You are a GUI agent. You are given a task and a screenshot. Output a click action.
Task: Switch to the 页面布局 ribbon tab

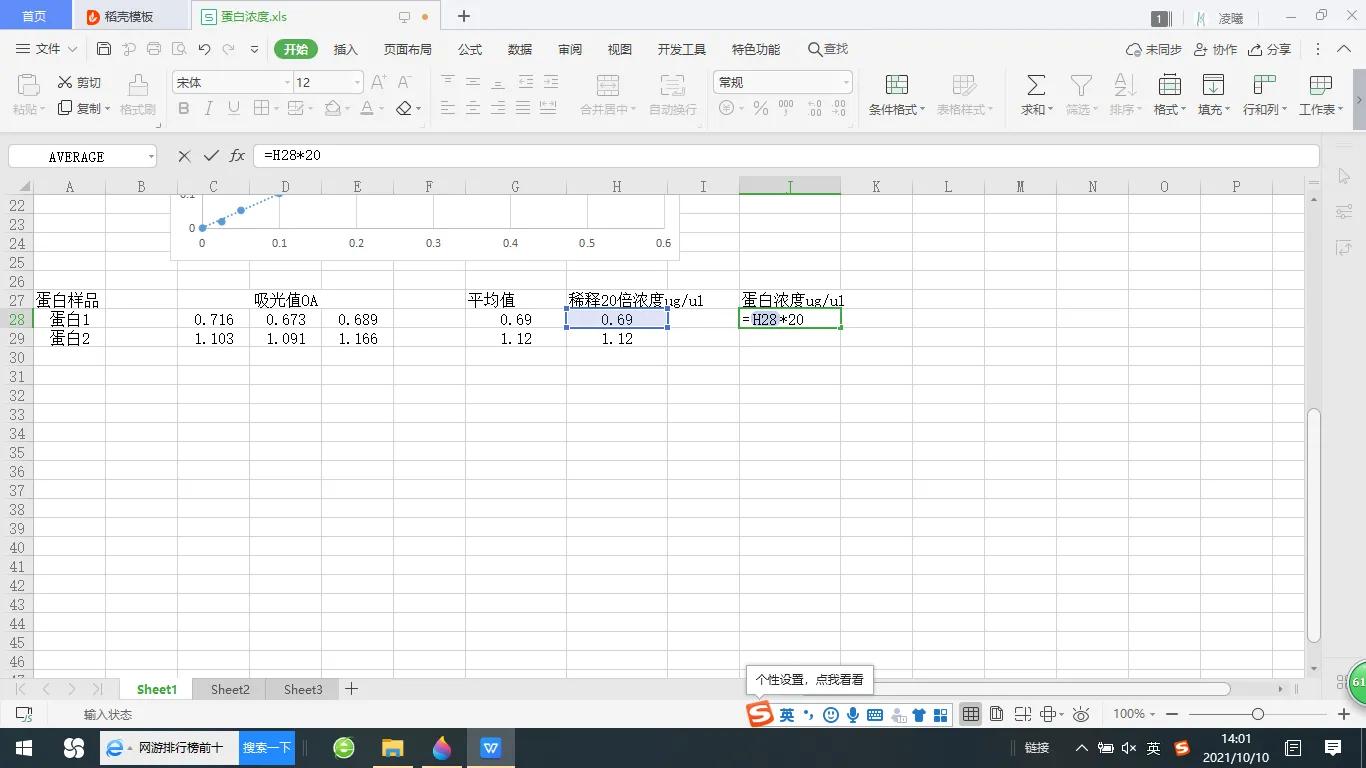coord(408,49)
